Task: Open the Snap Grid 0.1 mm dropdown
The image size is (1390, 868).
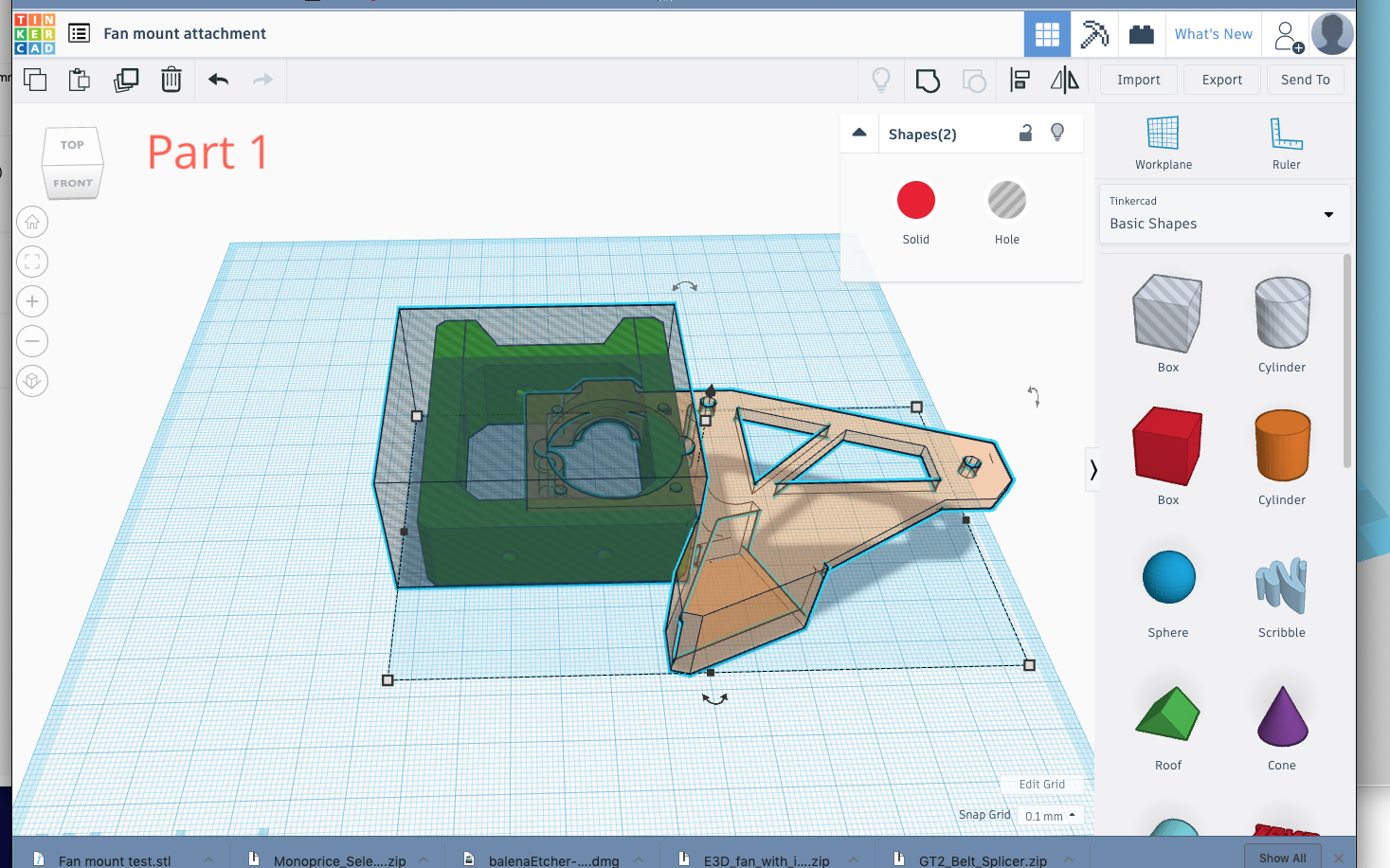Action: point(1051,816)
